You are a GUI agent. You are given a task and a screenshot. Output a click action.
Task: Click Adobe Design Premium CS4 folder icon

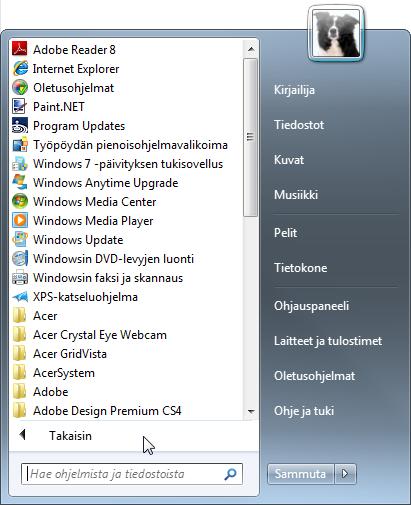point(19,411)
